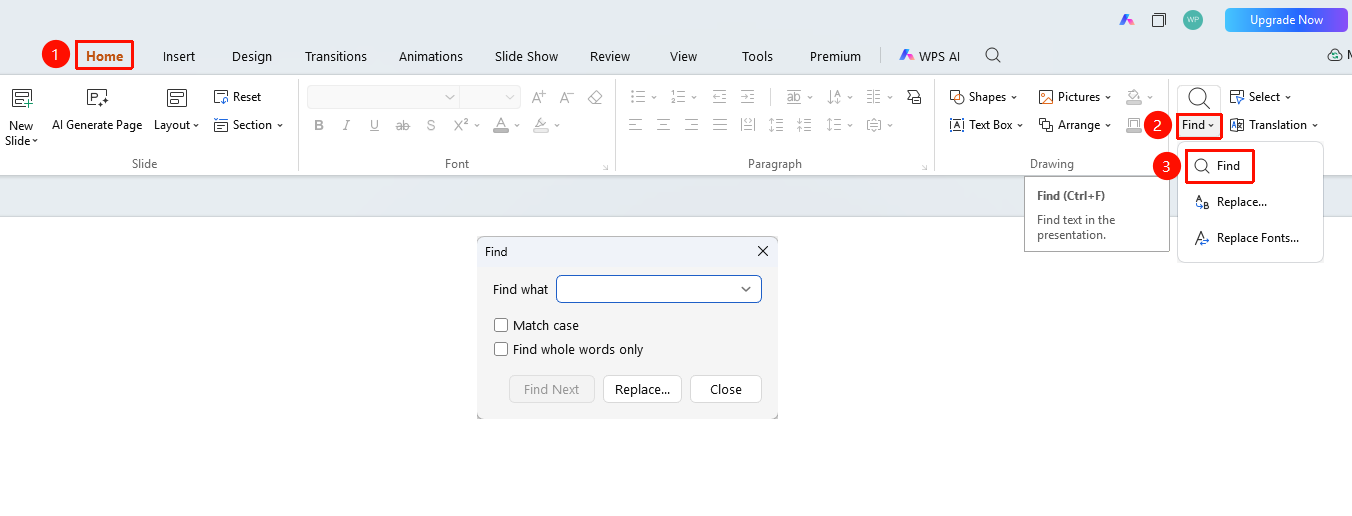
Task: Open the WPS AI tab
Action: point(930,56)
